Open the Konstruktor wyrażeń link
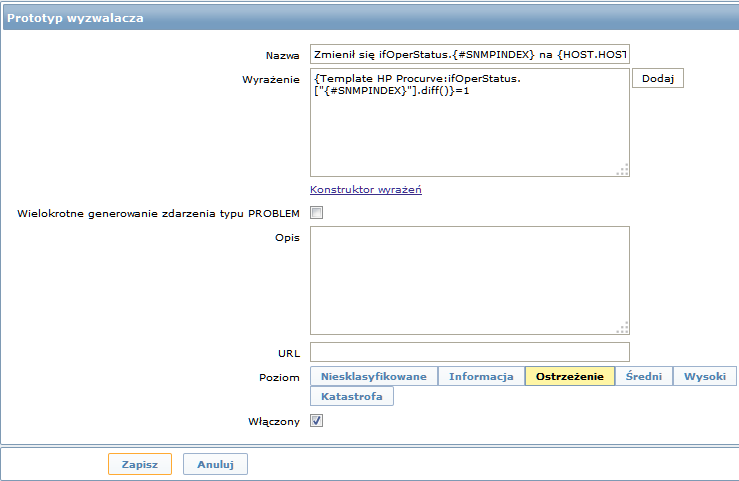Screen dimensions: 739x481 pyautogui.click(x=366, y=189)
